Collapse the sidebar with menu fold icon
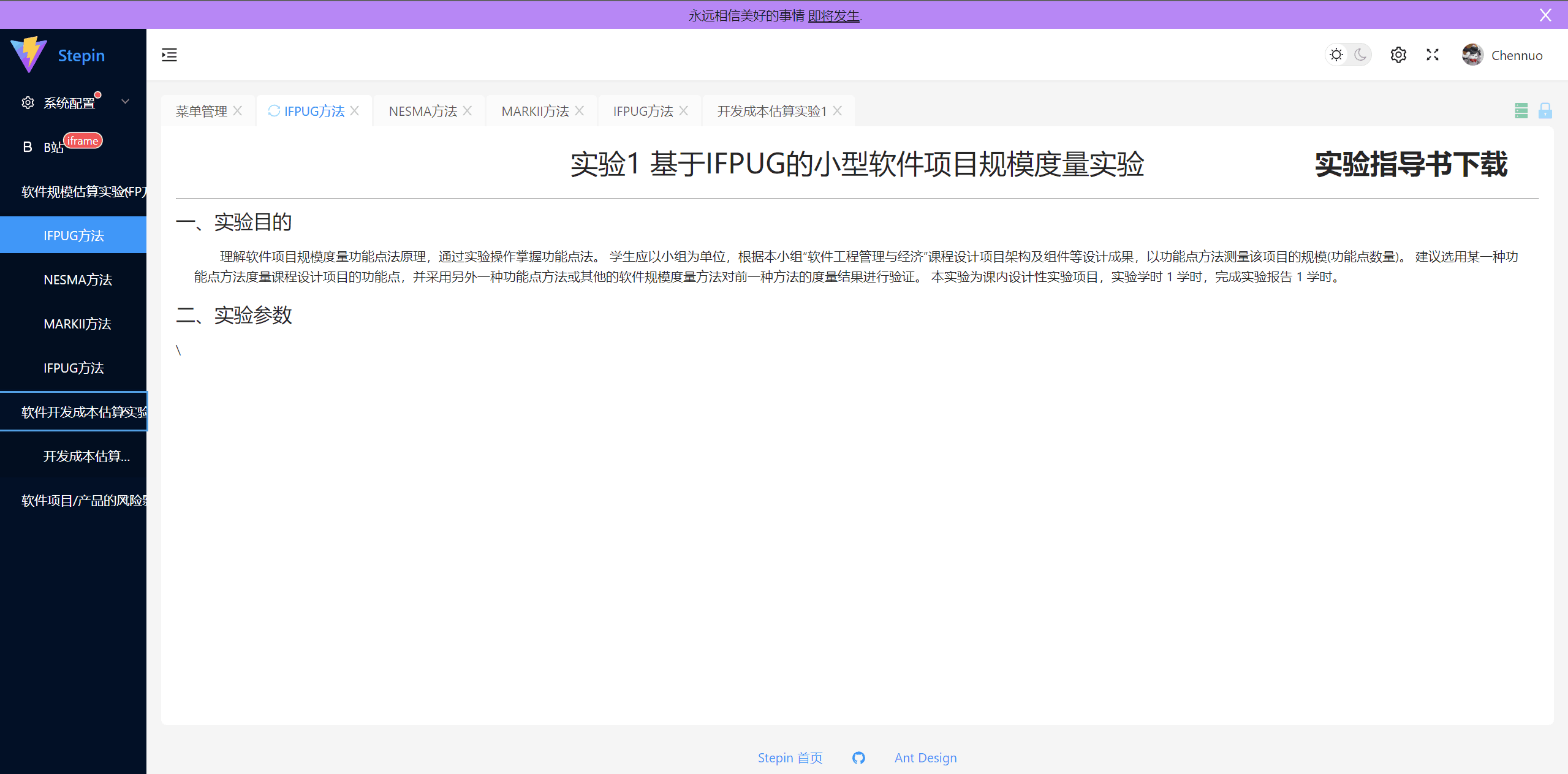Viewport: 1568px width, 774px height. pyautogui.click(x=169, y=55)
